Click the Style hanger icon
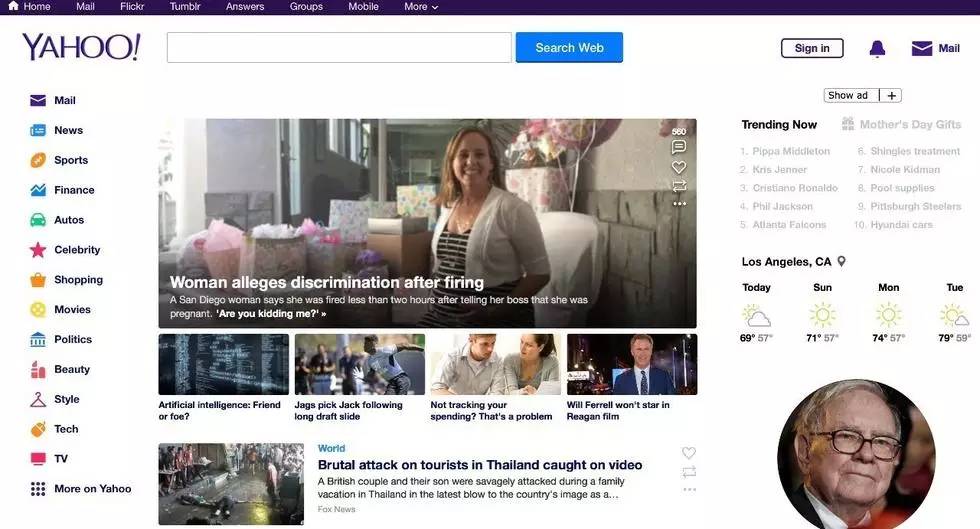 click(38, 399)
